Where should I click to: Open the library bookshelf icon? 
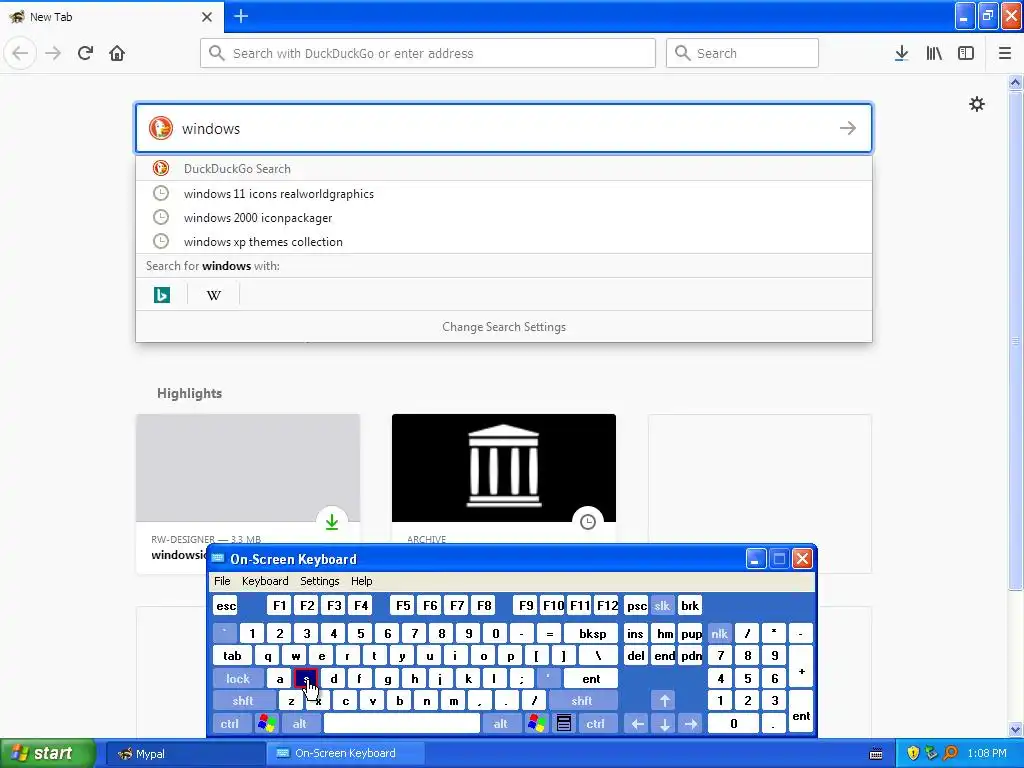(934, 53)
